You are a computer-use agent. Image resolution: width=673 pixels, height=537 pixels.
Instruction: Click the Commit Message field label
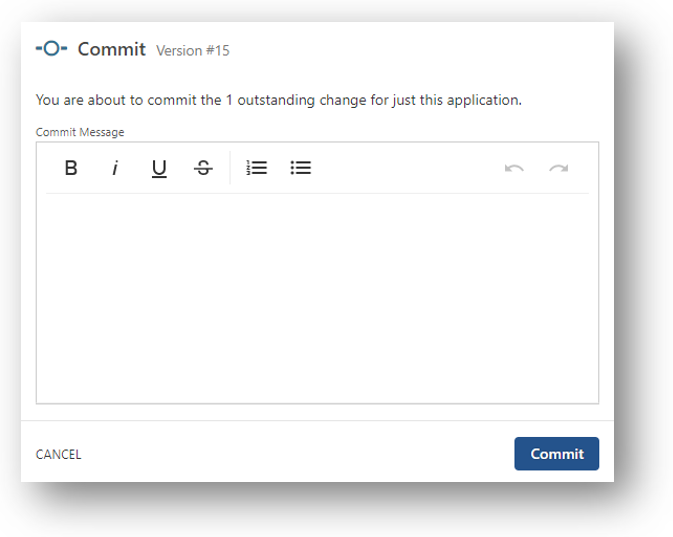(x=80, y=132)
